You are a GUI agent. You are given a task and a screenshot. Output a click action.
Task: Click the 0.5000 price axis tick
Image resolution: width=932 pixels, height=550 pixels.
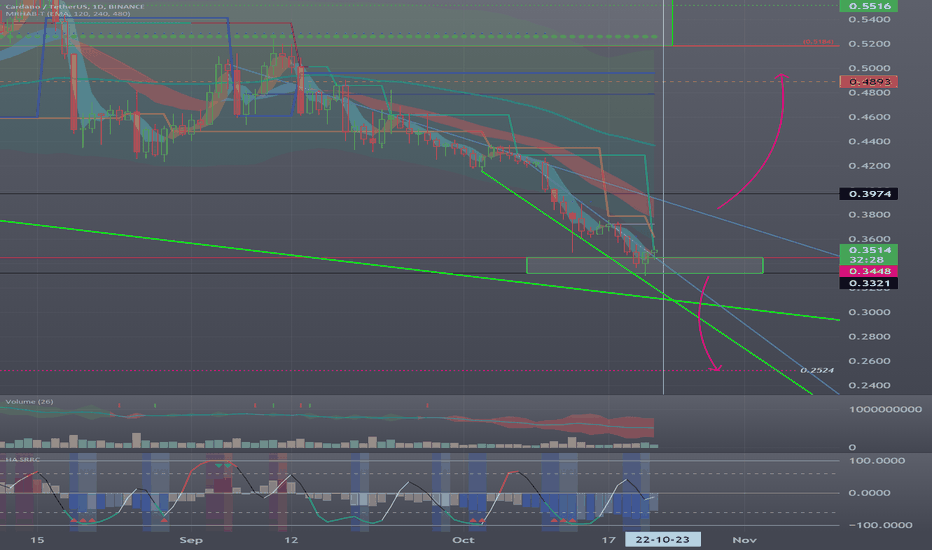click(x=869, y=68)
